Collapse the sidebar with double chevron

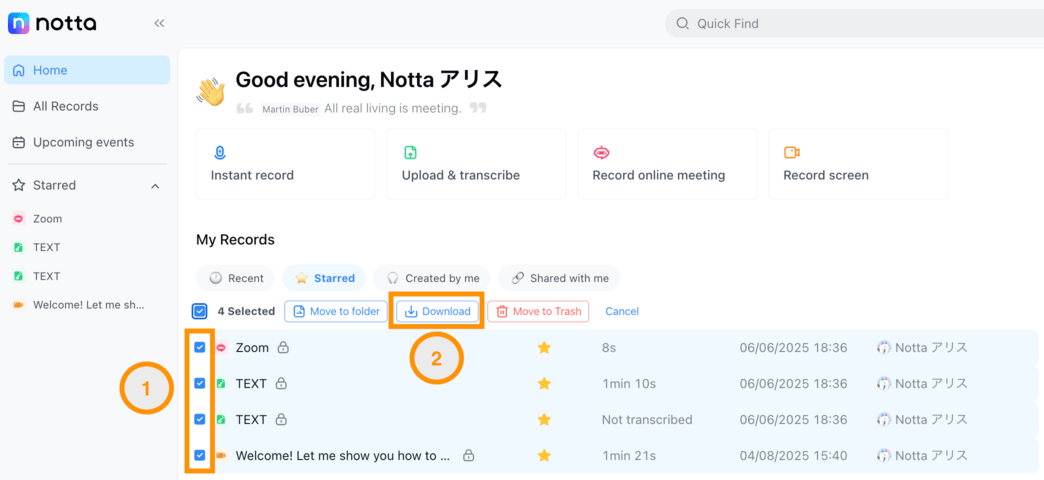[159, 23]
